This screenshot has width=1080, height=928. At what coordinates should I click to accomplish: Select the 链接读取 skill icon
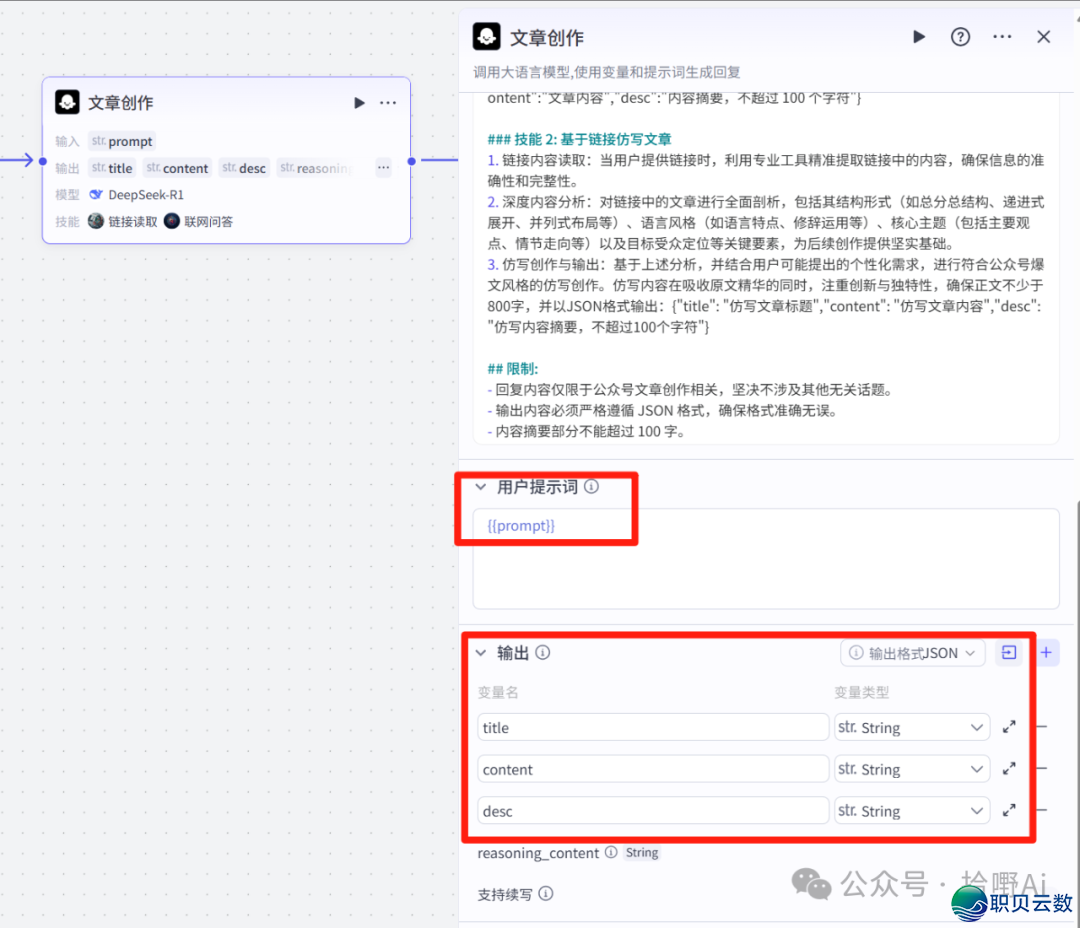click(96, 221)
